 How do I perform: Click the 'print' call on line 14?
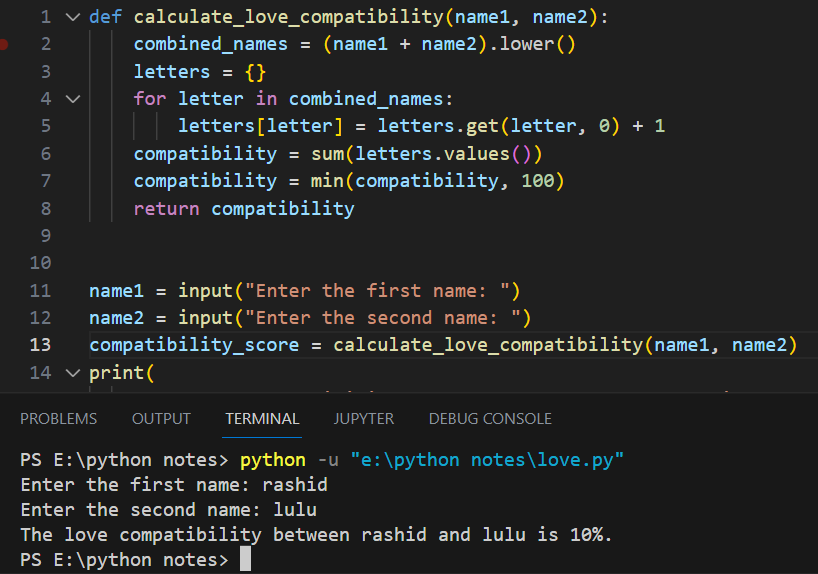point(116,373)
